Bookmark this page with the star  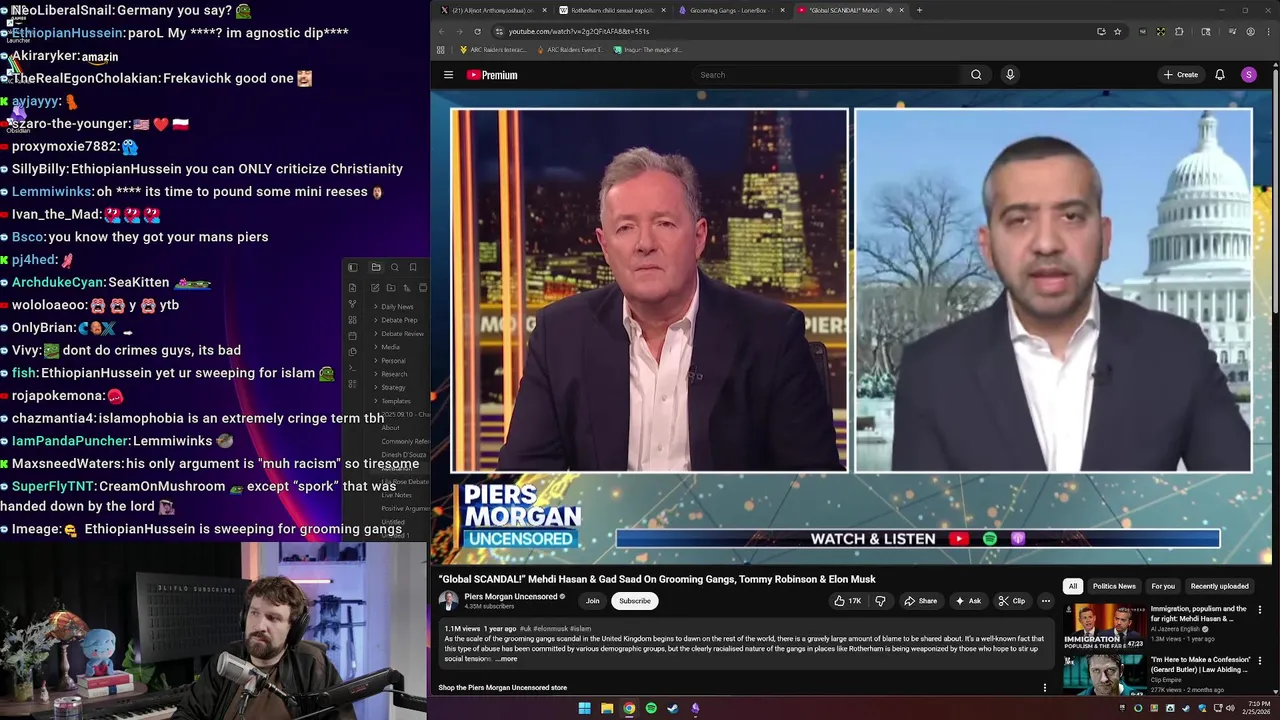(x=1117, y=31)
